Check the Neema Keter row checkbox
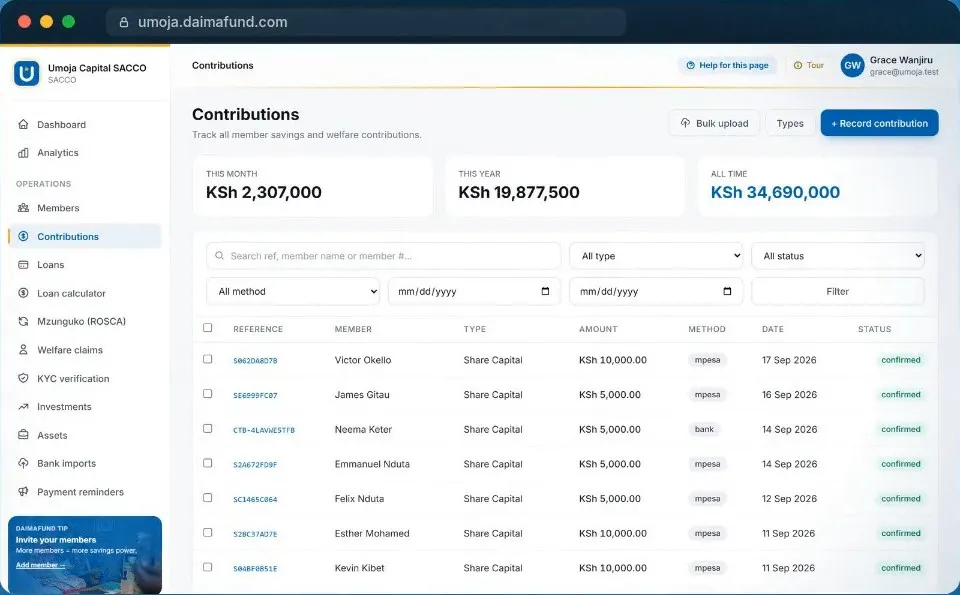 tap(208, 428)
